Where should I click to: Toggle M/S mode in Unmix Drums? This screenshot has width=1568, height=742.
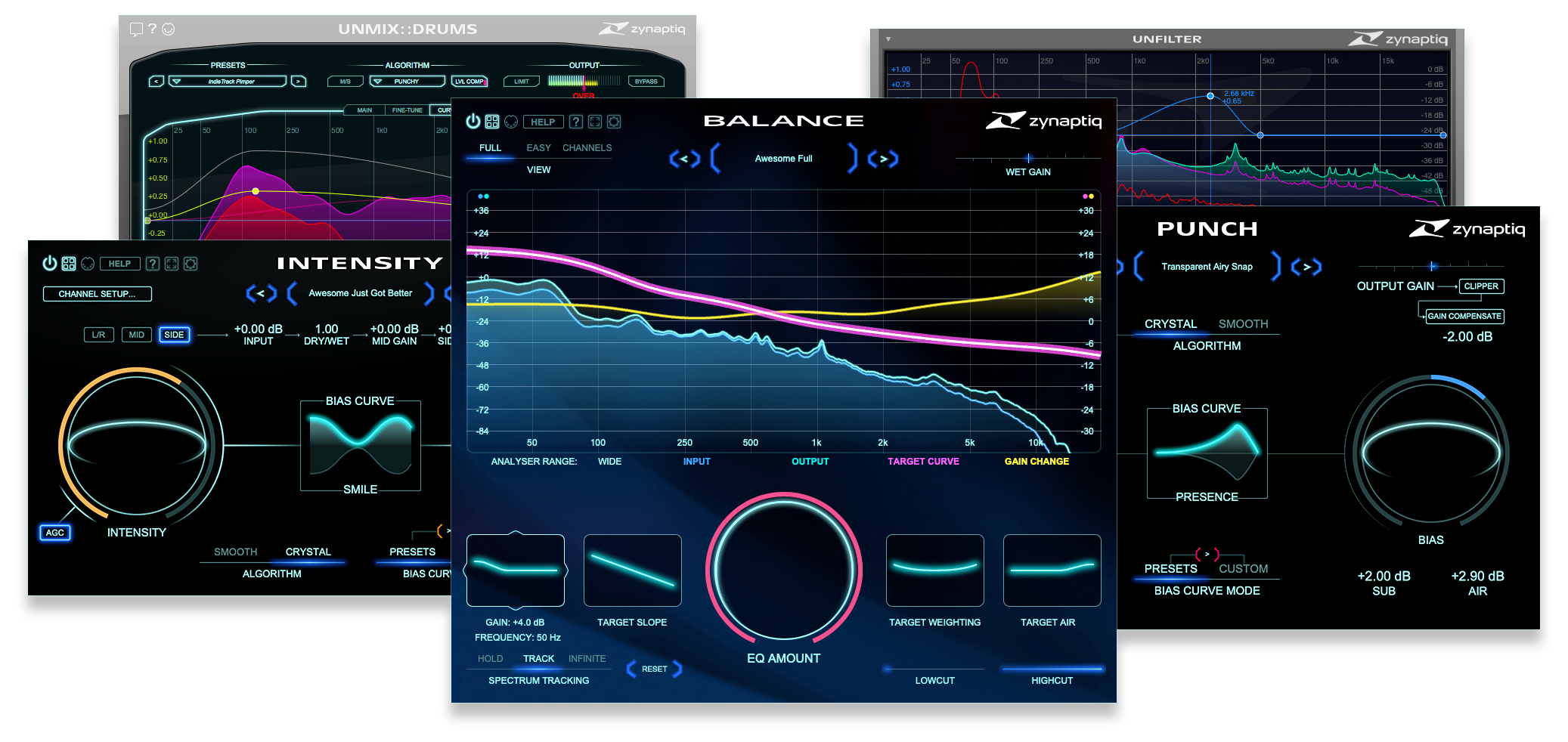coord(346,82)
